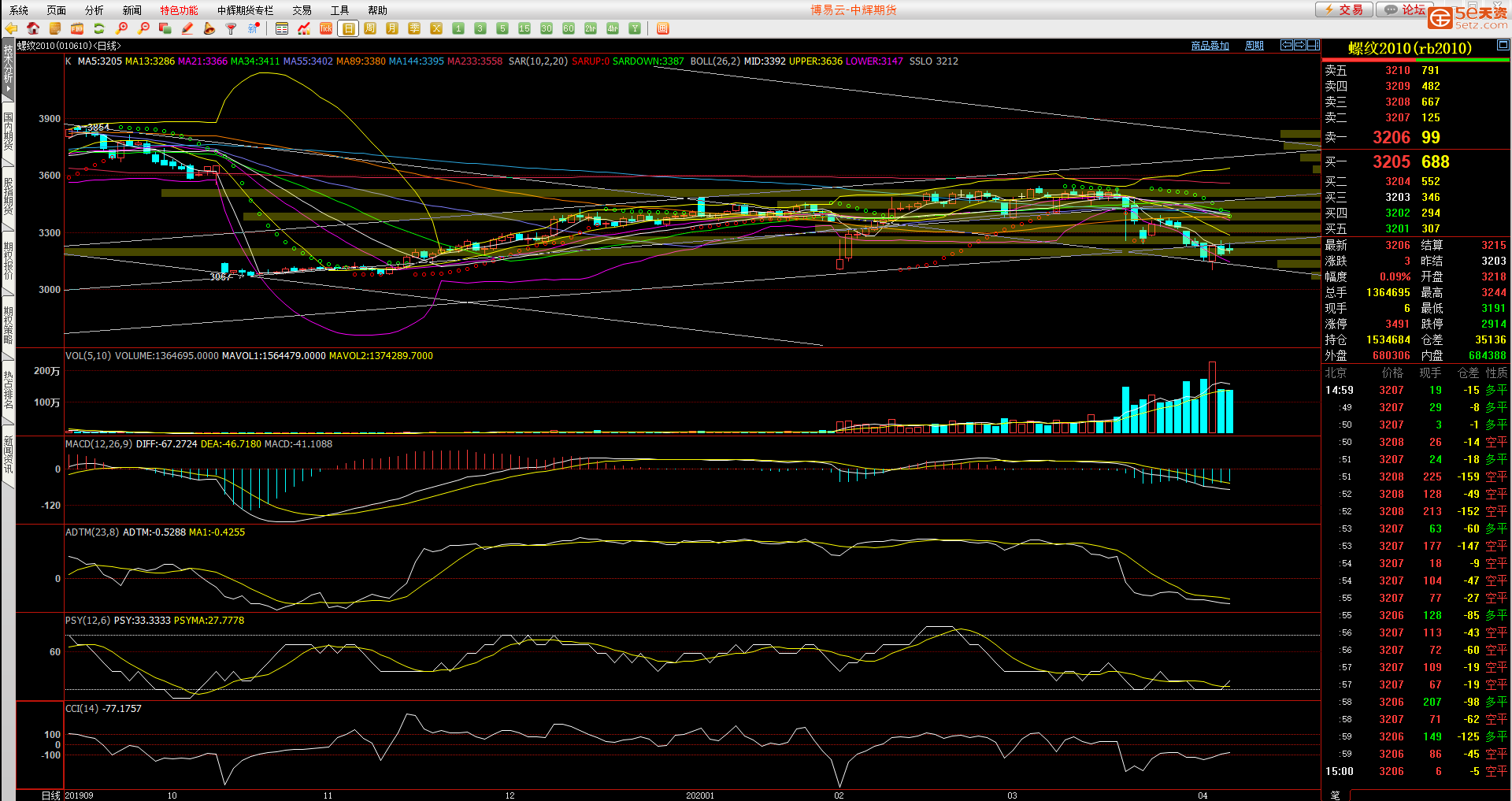Select the 技术分析 side tab
The image size is (1512, 801).
(8, 69)
